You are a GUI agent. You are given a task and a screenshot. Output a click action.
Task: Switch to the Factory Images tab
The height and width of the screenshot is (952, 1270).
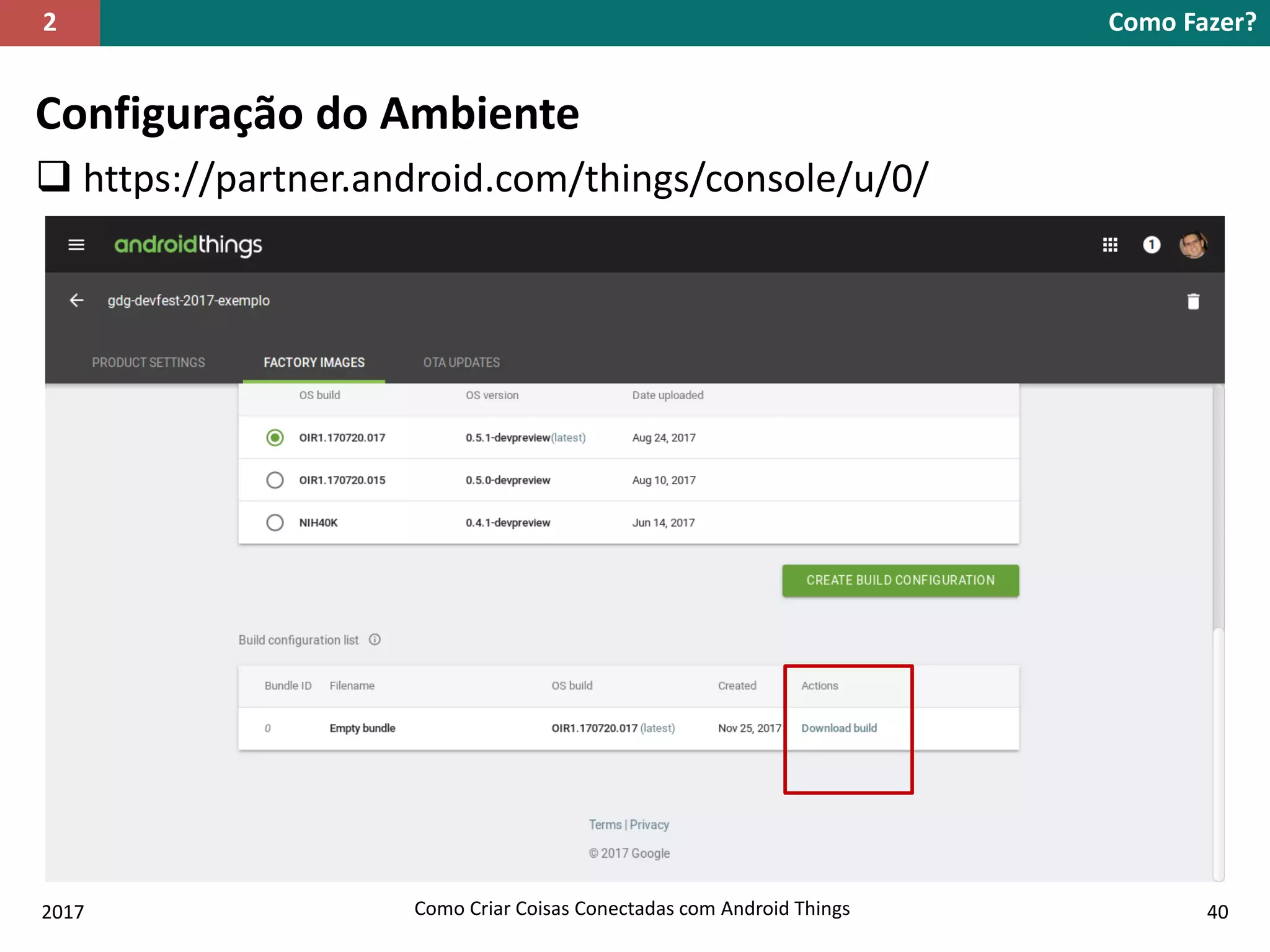point(314,363)
